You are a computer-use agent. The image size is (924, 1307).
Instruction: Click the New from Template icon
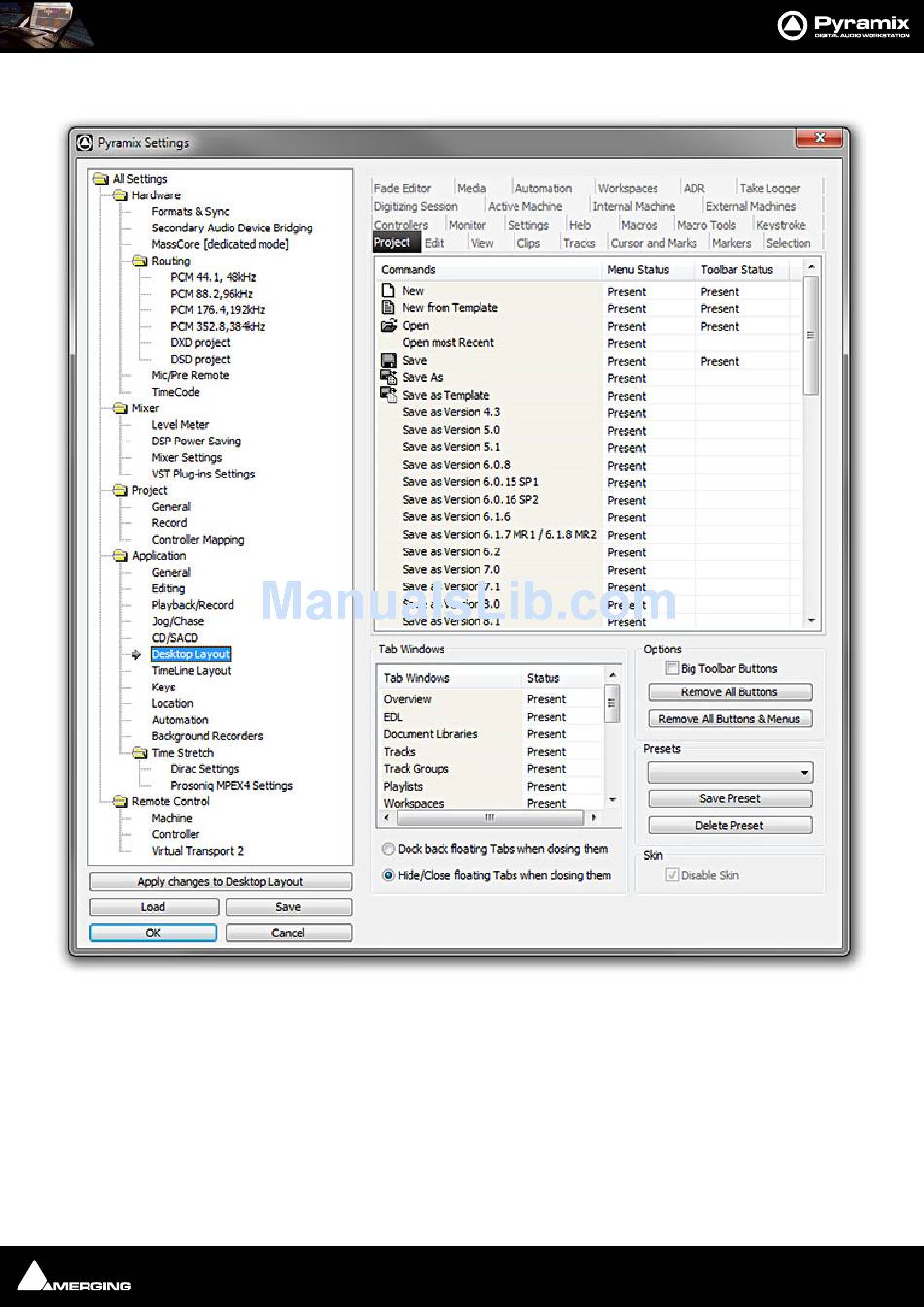coord(388,308)
